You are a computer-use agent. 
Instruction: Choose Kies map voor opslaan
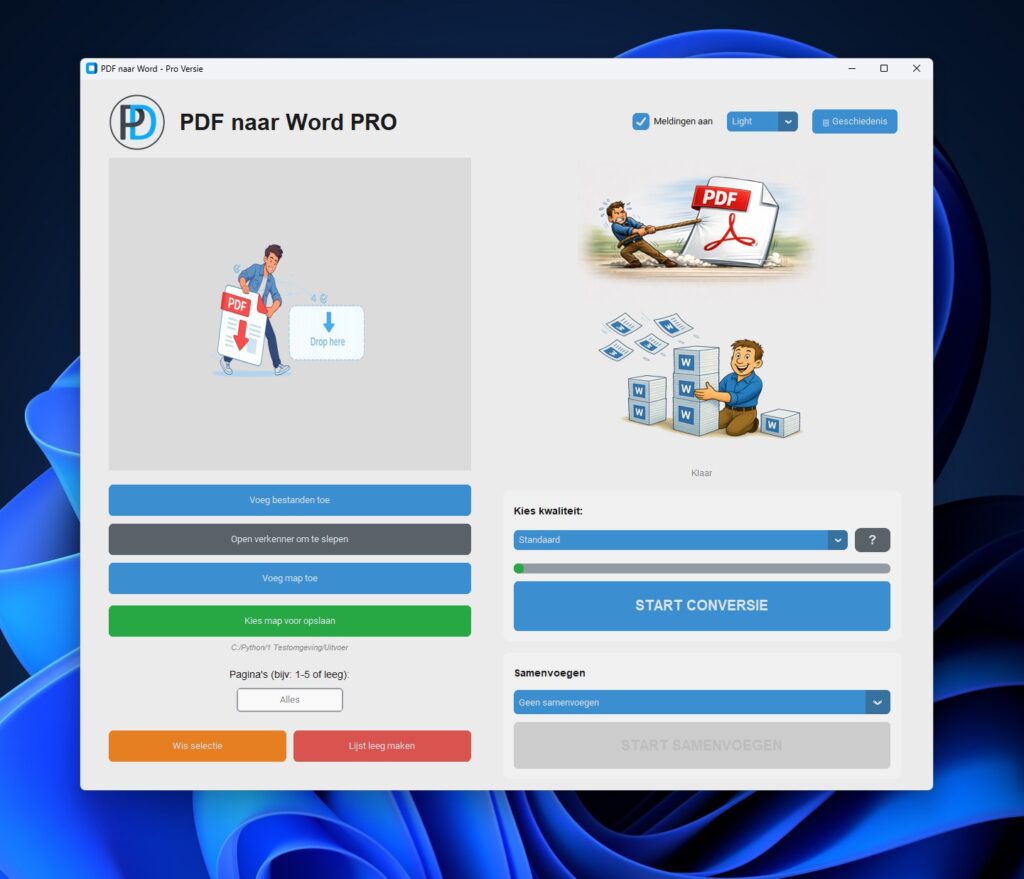point(289,621)
